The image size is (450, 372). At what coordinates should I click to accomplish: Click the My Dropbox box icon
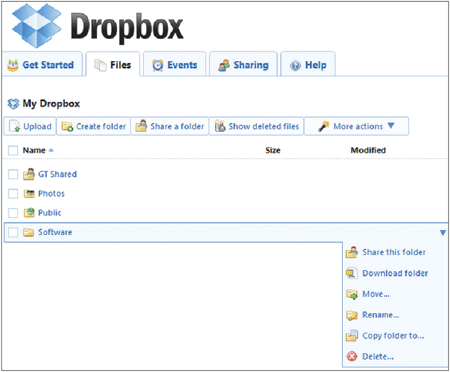point(13,104)
